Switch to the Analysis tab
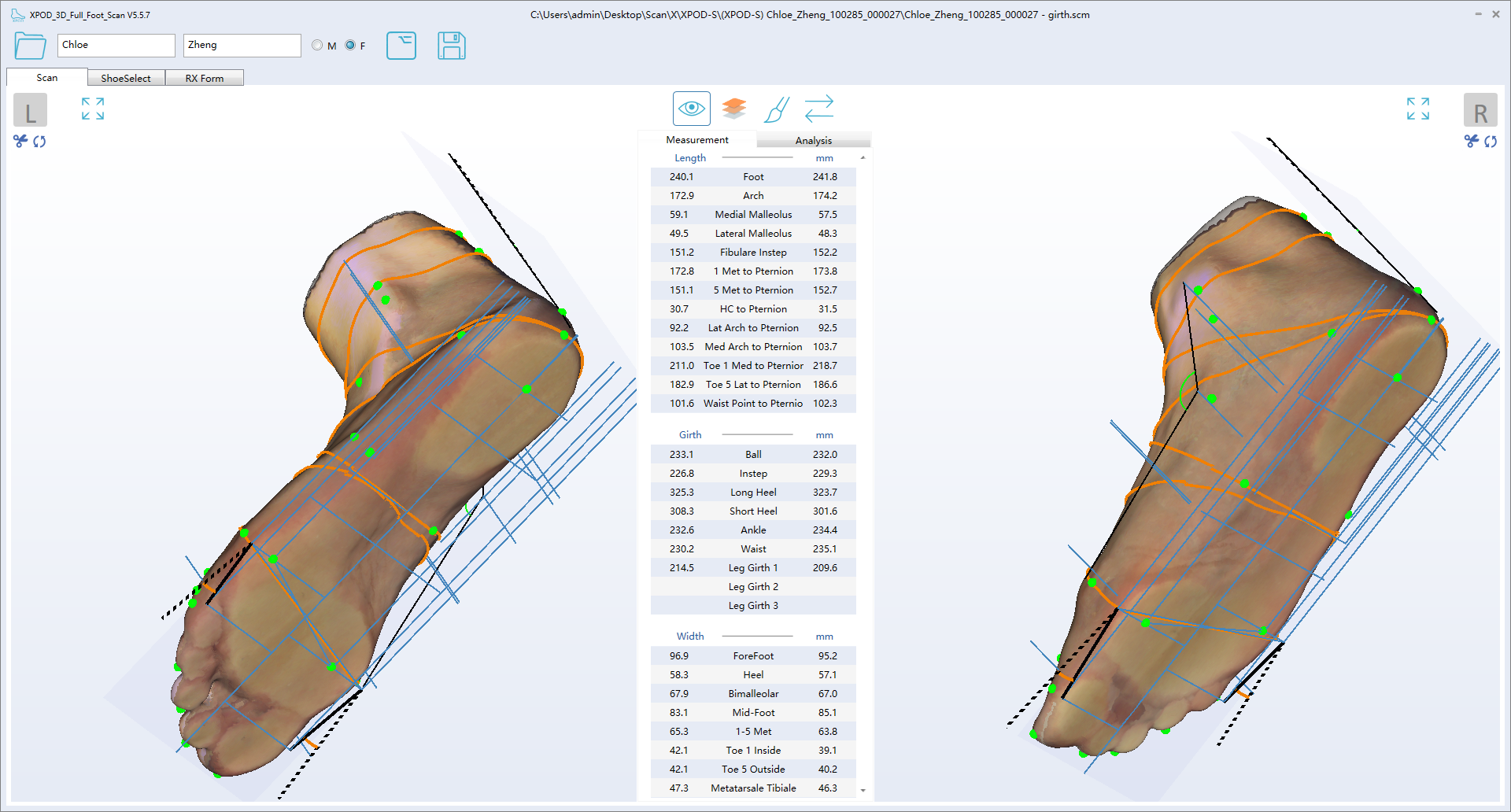The image size is (1511, 812). tap(813, 140)
